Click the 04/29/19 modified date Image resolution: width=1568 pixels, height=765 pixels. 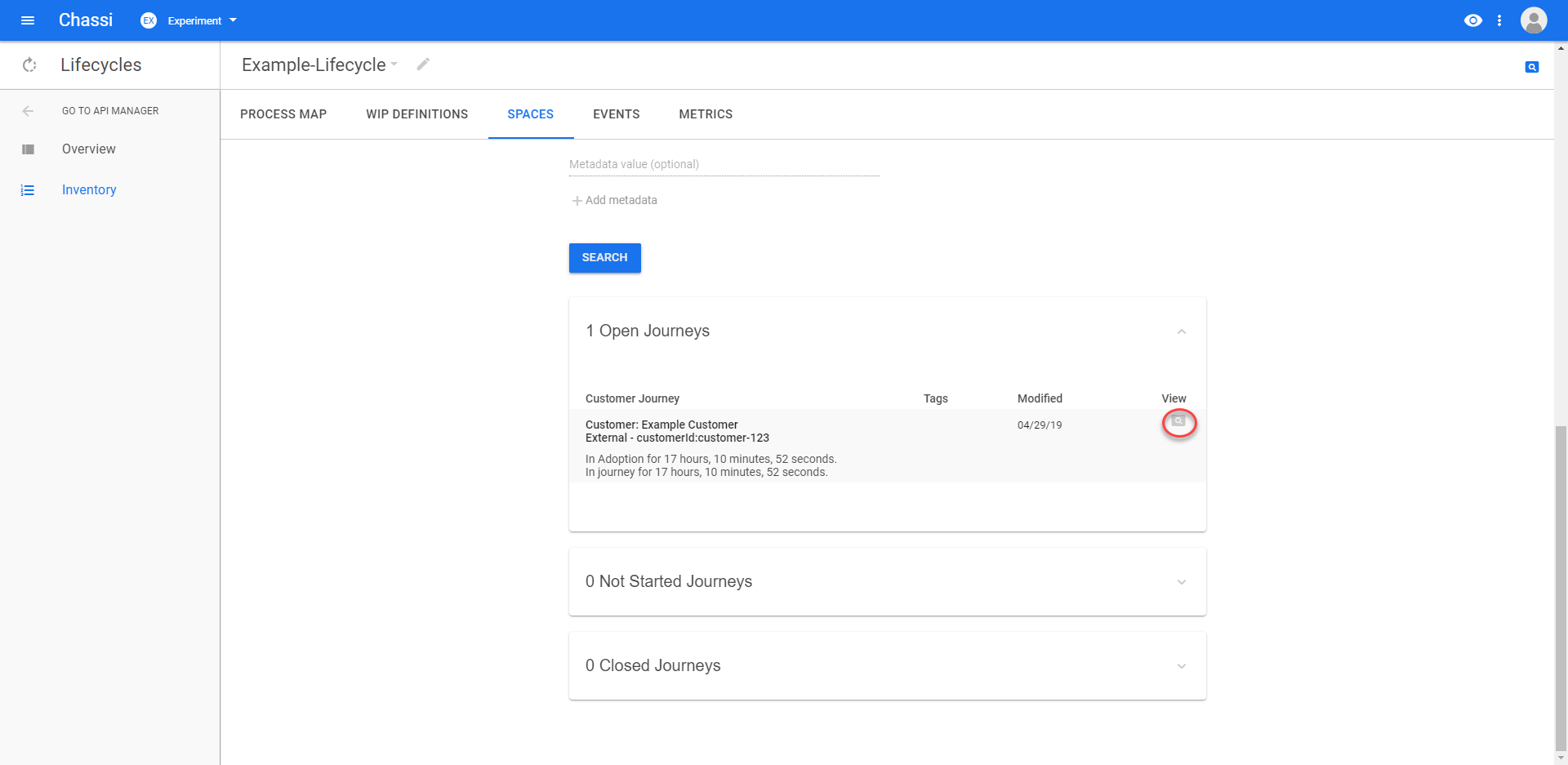click(1040, 425)
